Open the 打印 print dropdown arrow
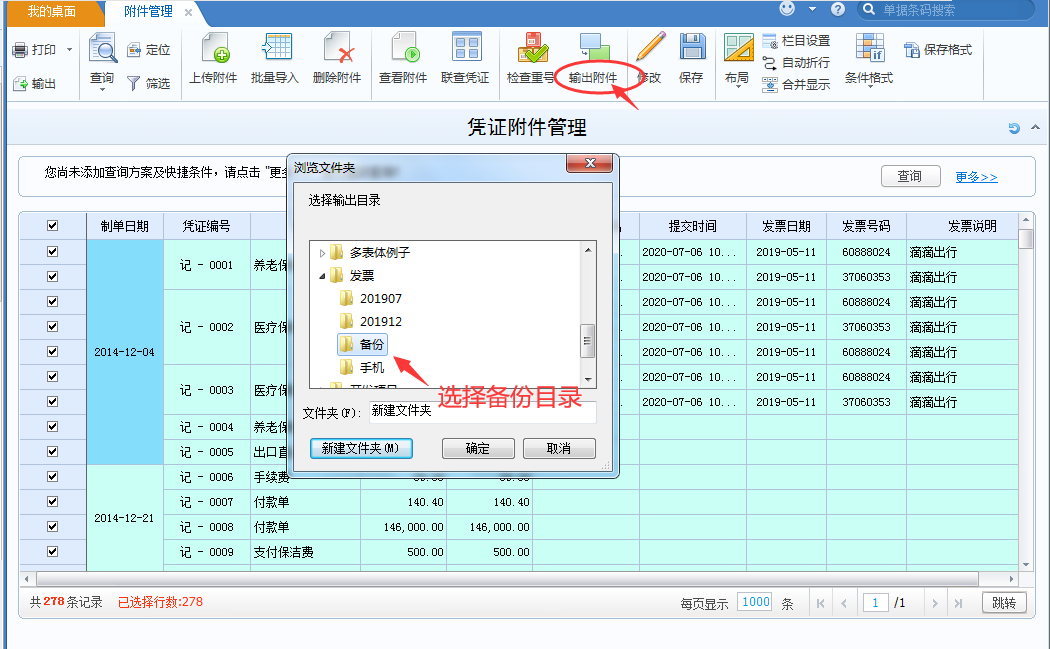Image resolution: width=1050 pixels, height=649 pixels. 69,50
